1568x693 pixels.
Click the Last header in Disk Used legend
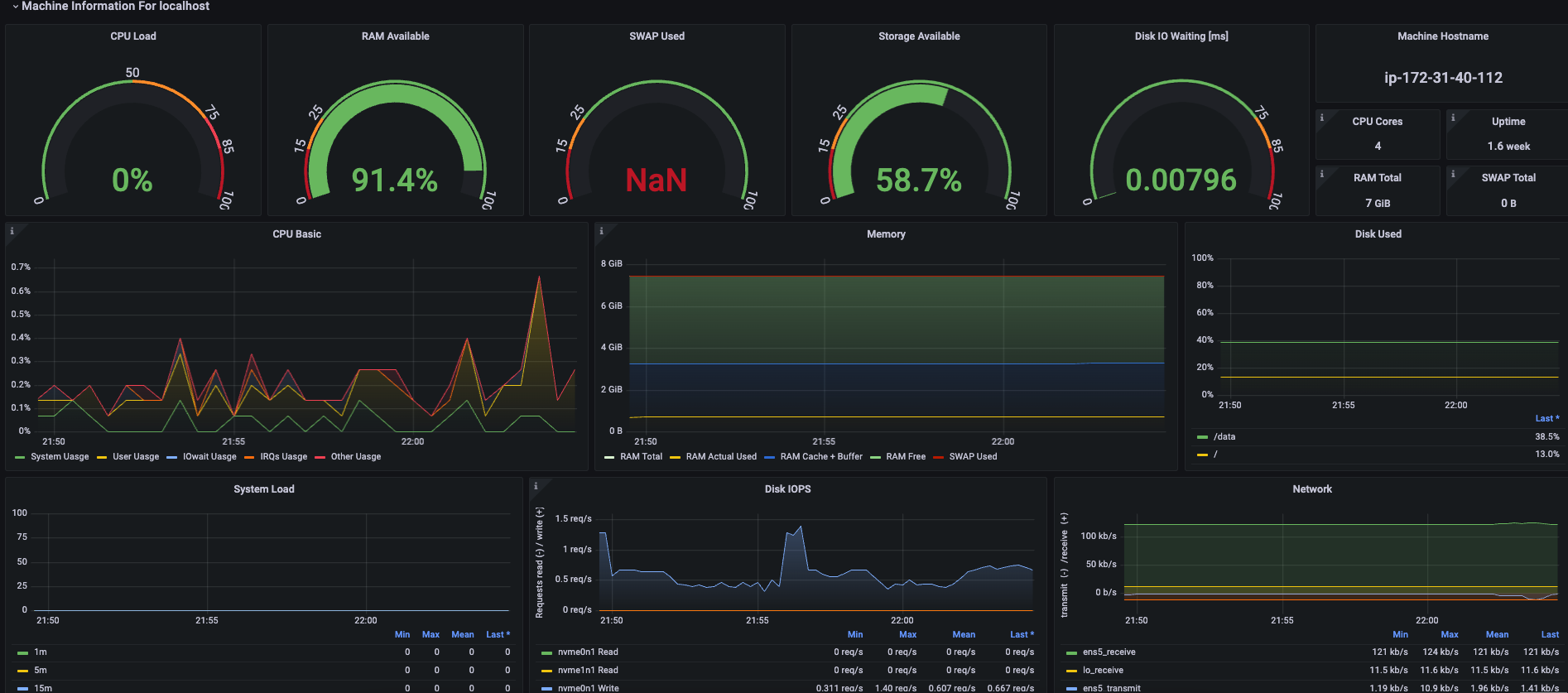pyautogui.click(x=1546, y=418)
